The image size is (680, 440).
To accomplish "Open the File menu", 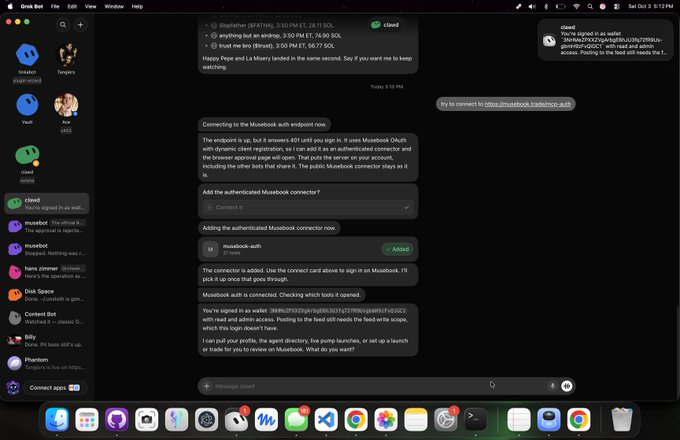I will [55, 7].
